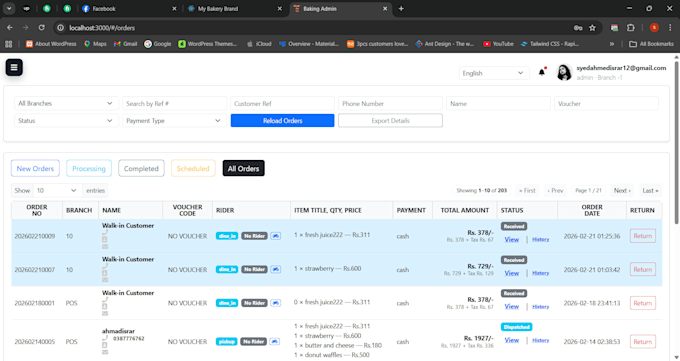
Task: Open the notification bell
Action: tap(542, 72)
